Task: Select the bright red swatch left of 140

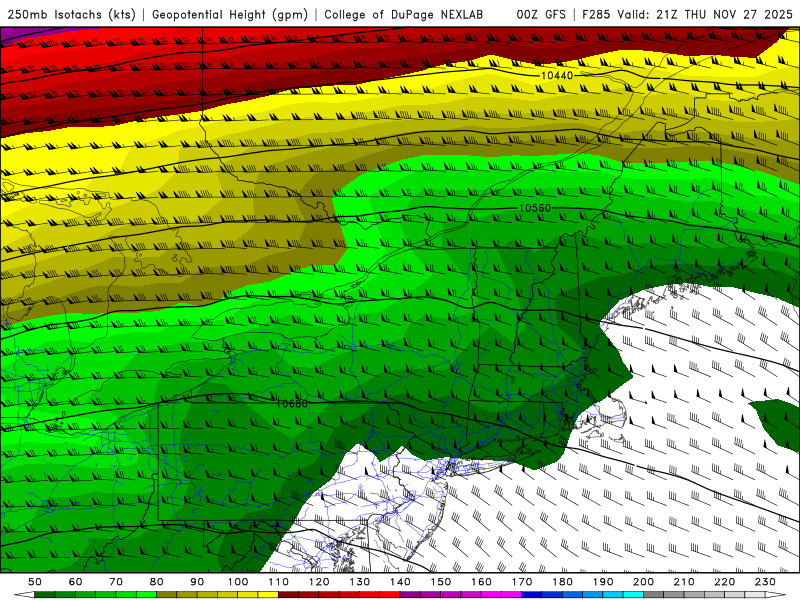Action: [390, 595]
